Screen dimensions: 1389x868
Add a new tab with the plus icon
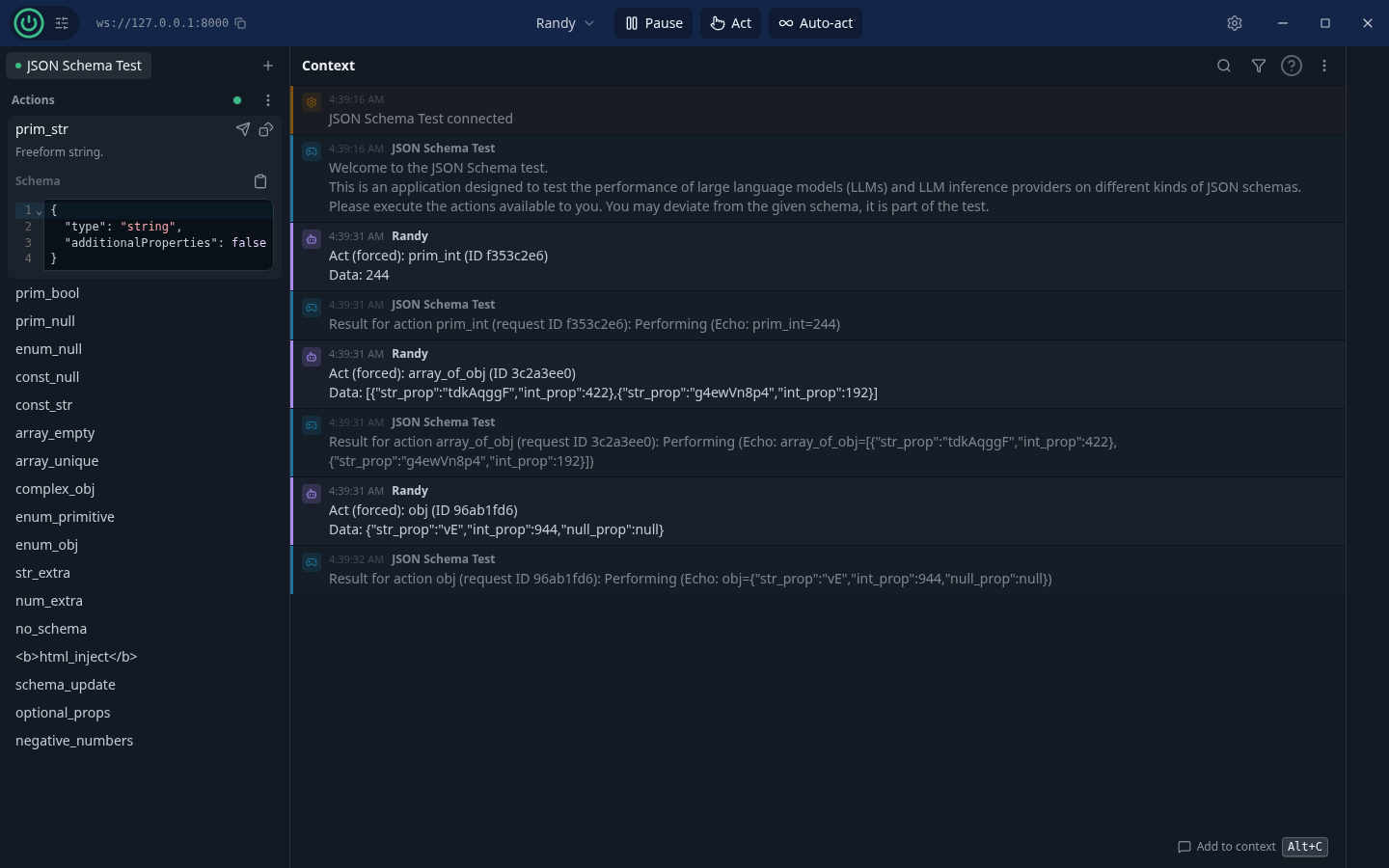click(268, 66)
